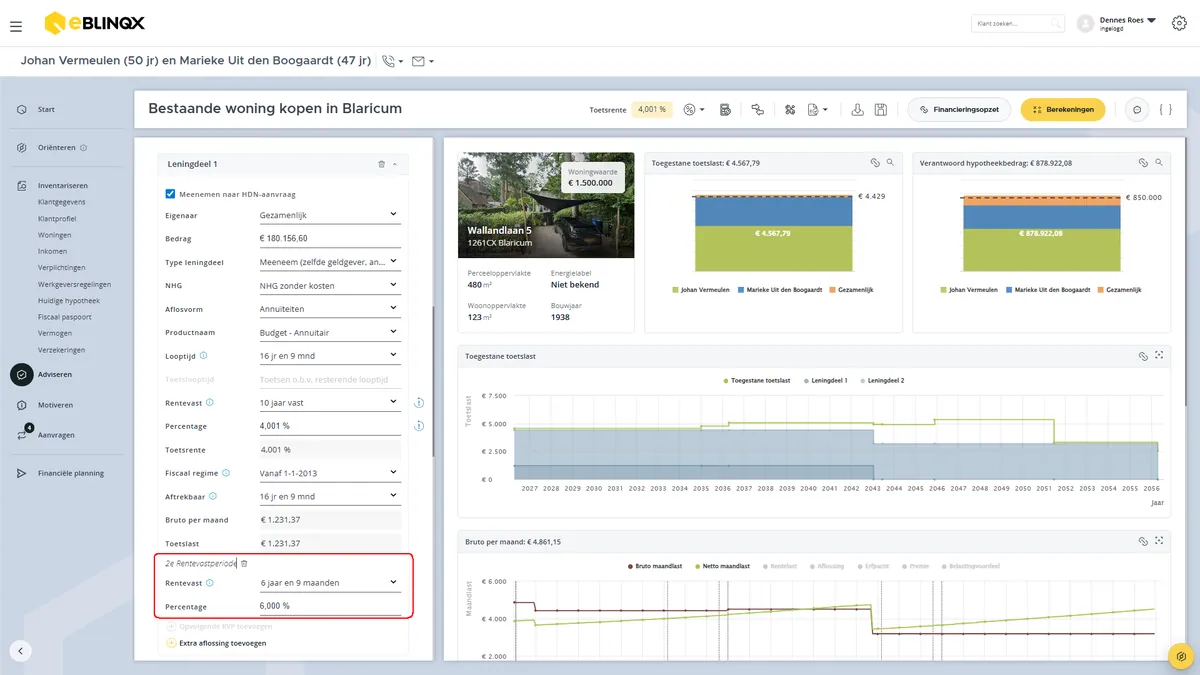Collapse the sidebar with arrow button
1200x675 pixels.
[21, 650]
